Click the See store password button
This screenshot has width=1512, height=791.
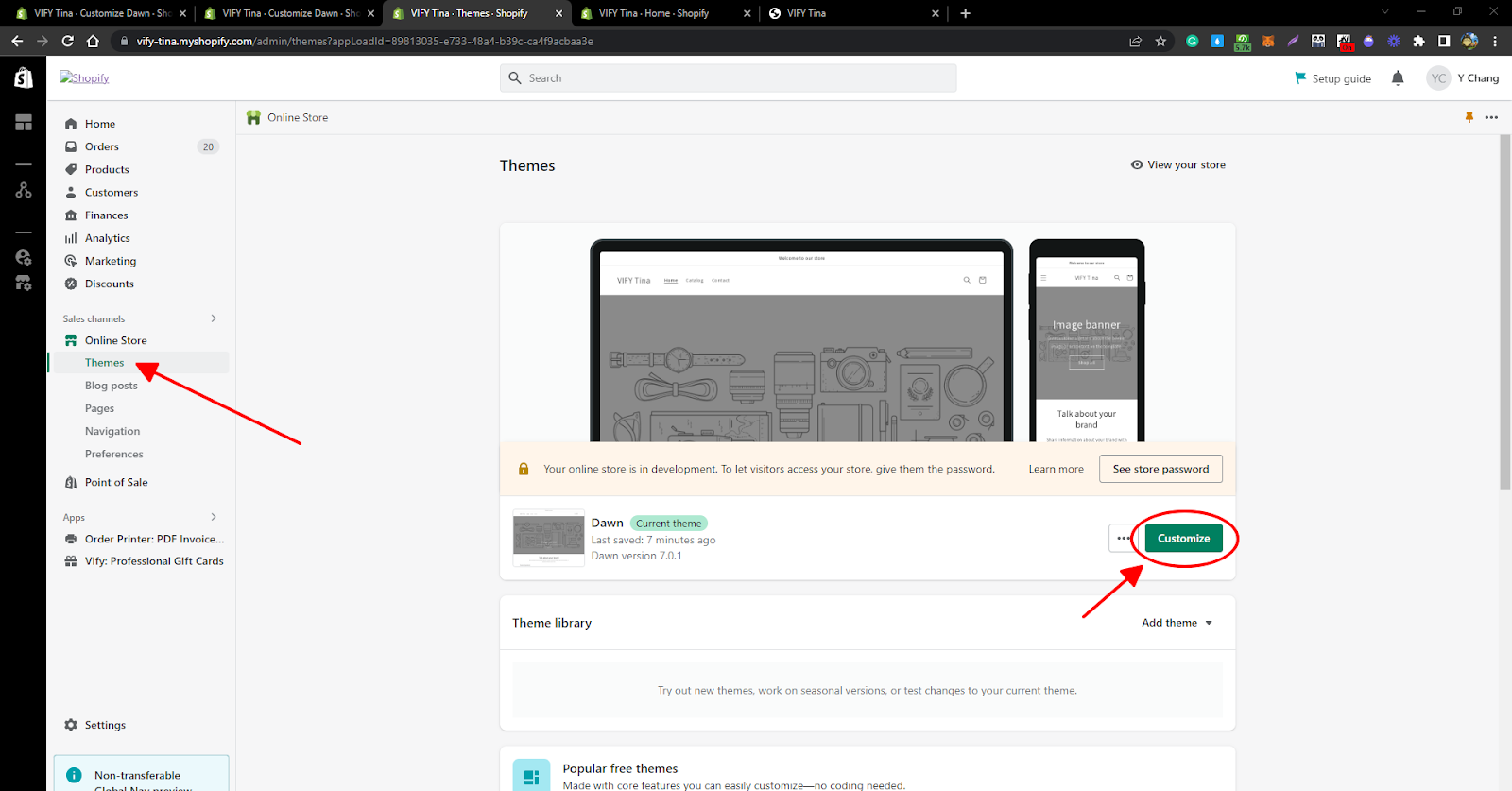[x=1160, y=469]
